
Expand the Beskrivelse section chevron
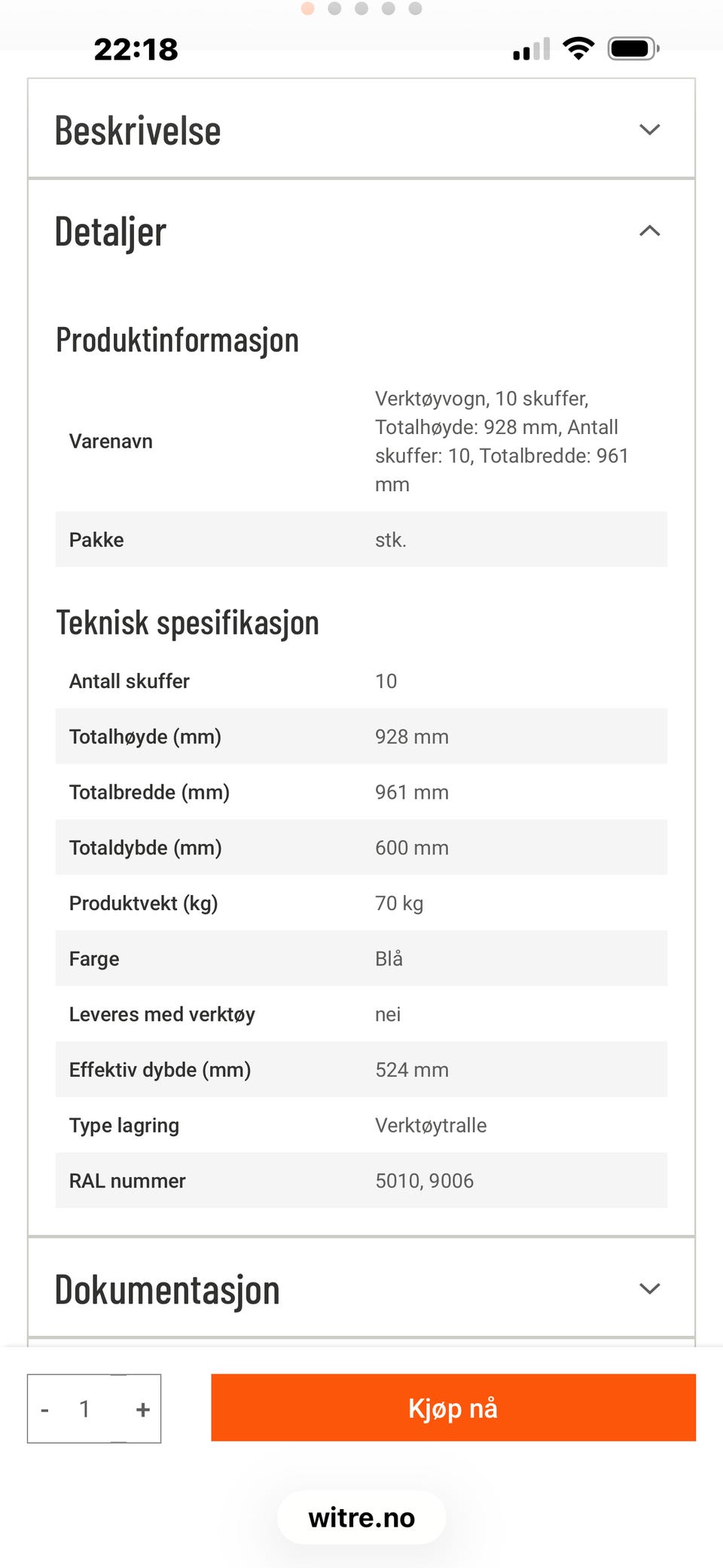[649, 130]
